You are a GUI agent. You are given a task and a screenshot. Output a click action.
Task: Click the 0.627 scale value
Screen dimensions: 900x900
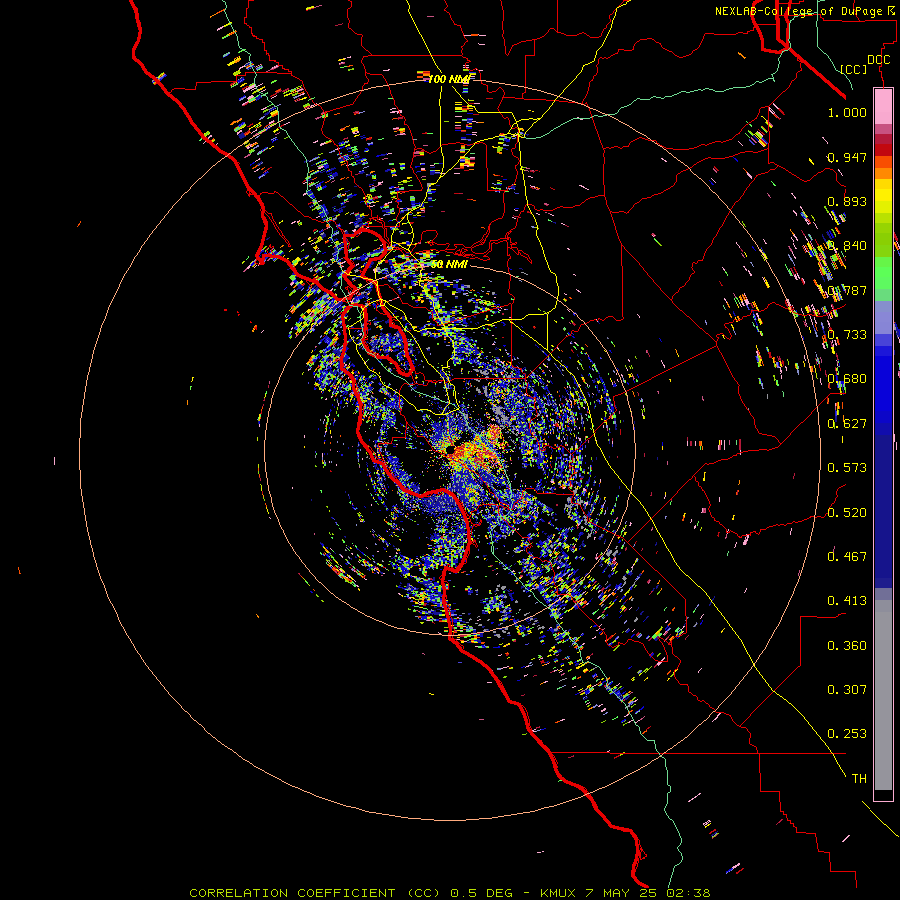point(847,424)
